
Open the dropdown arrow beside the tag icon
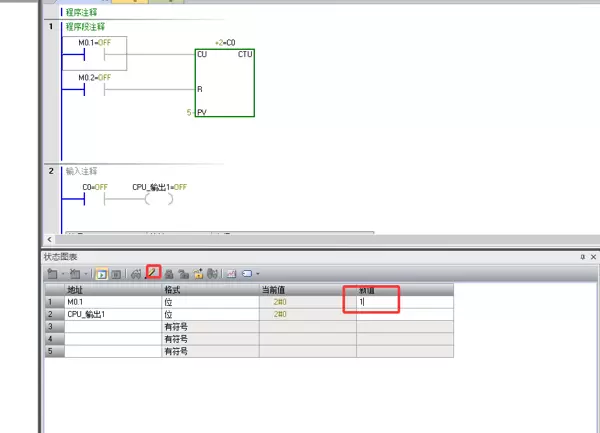click(258, 273)
